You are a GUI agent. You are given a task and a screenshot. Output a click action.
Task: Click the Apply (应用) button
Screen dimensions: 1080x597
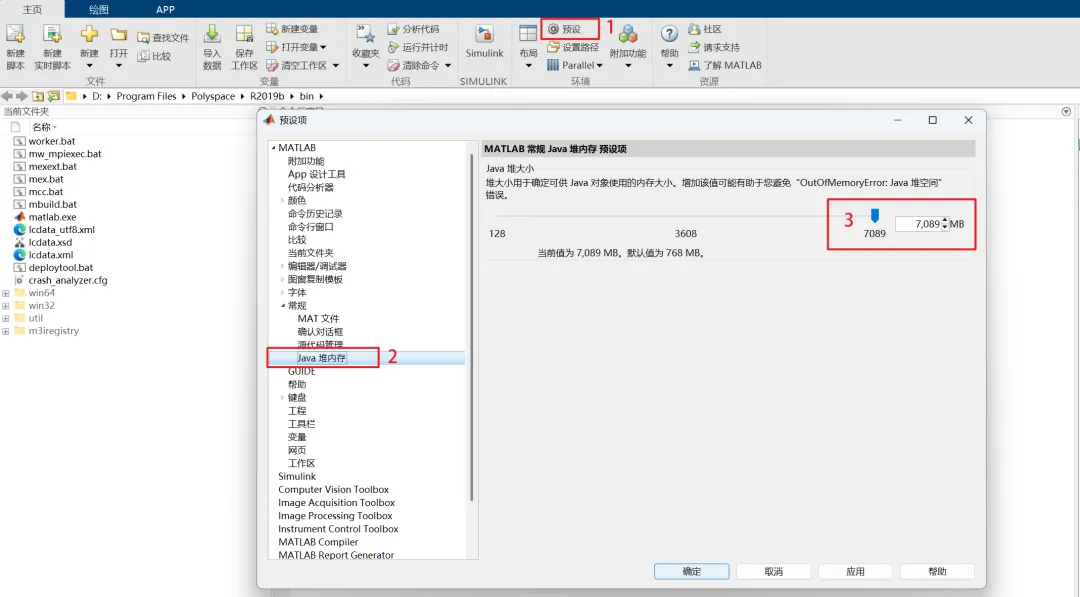[x=855, y=572]
